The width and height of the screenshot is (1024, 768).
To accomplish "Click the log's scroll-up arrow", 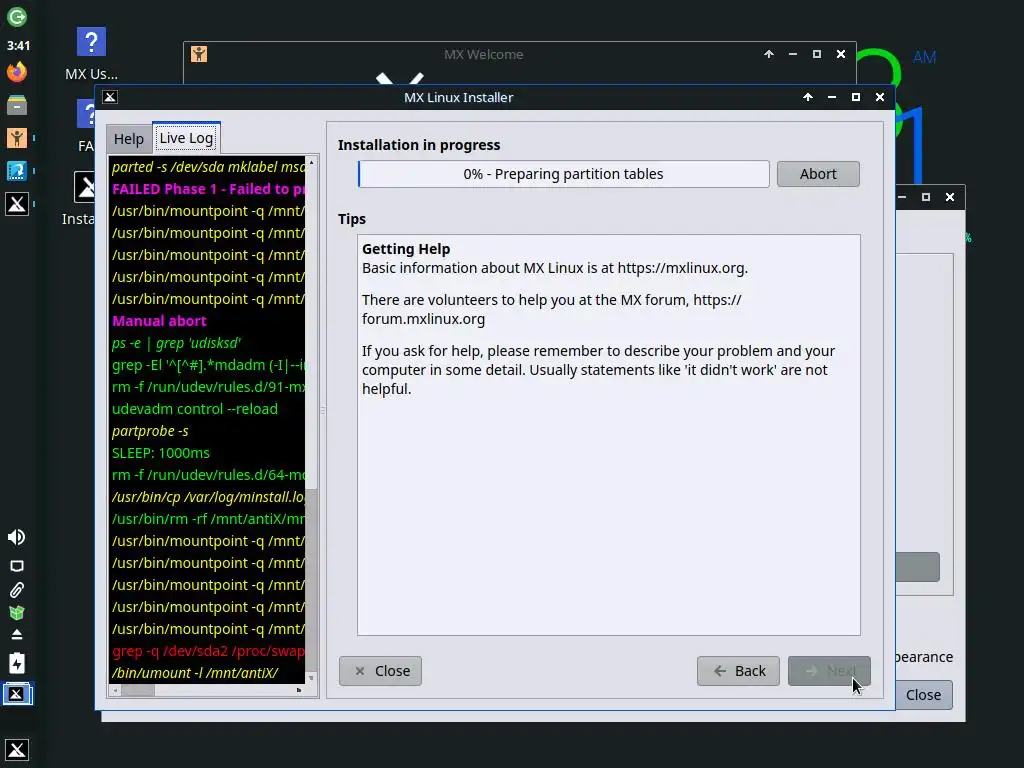I will tap(312, 161).
